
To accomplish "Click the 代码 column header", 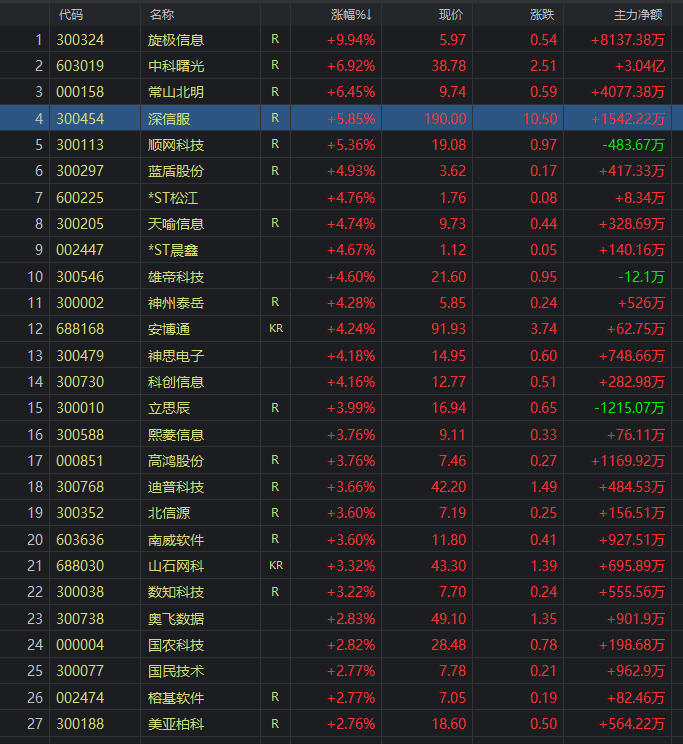I will pyautogui.click(x=71, y=15).
